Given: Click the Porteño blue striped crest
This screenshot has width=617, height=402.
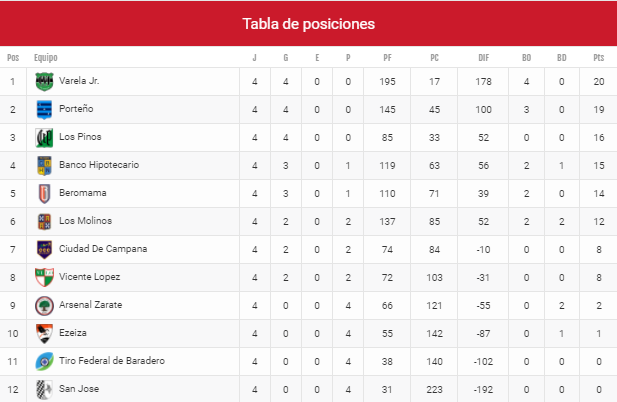Looking at the screenshot, I should point(44,110).
